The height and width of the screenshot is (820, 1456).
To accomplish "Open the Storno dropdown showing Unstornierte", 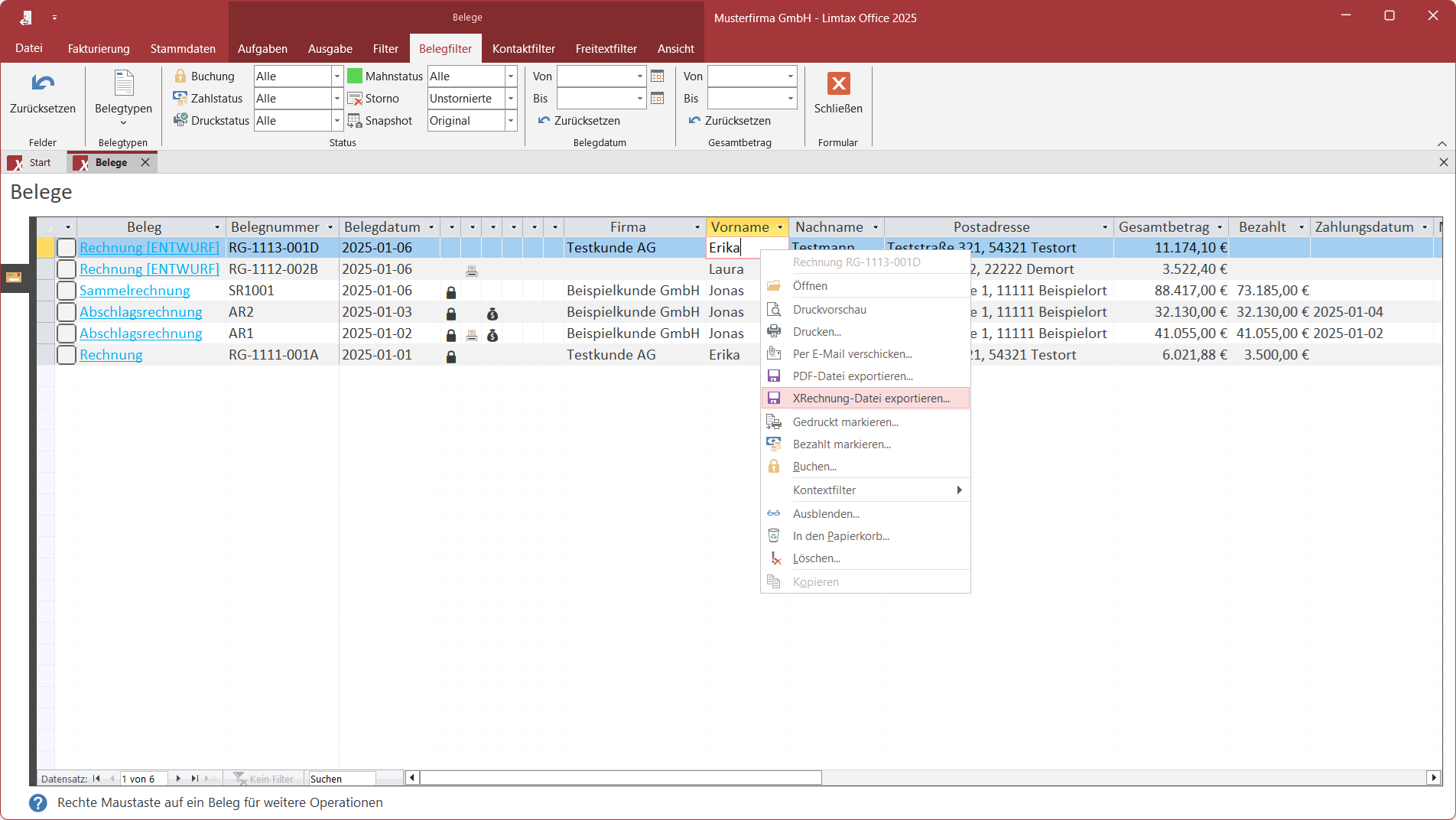I will click(x=511, y=99).
